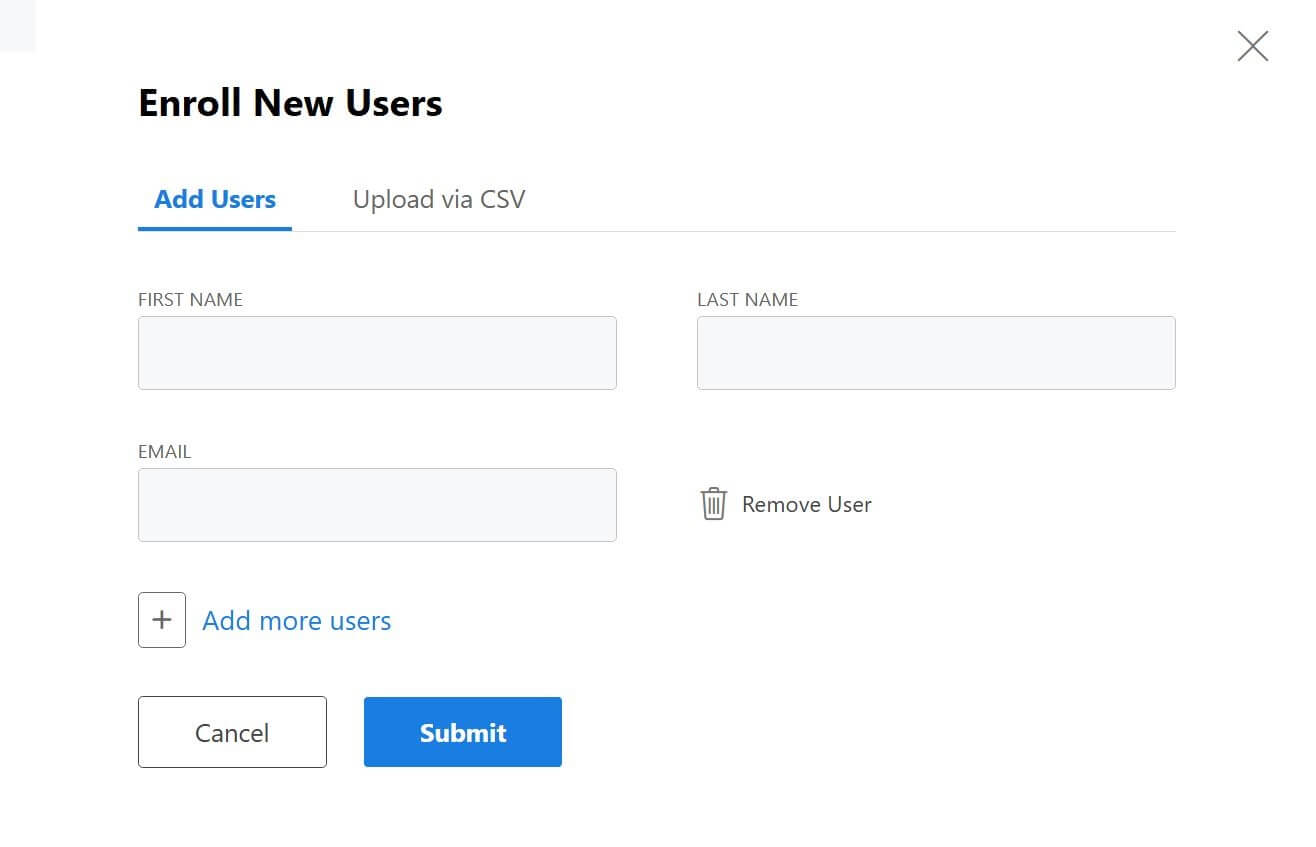Switch to the Upload via CSV tab
This screenshot has height=847, width=1316.
pyautogui.click(x=438, y=199)
